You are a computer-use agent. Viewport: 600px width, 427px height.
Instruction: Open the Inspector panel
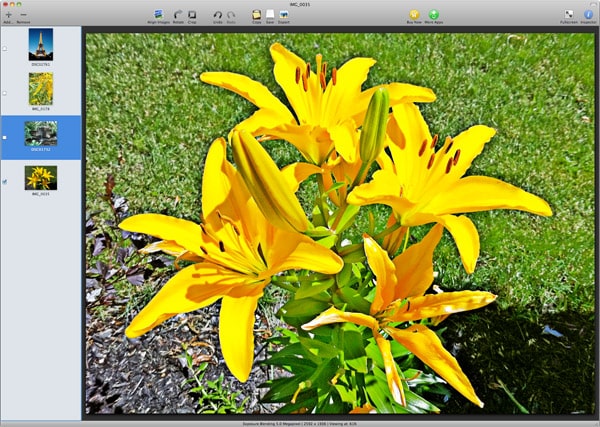point(587,14)
